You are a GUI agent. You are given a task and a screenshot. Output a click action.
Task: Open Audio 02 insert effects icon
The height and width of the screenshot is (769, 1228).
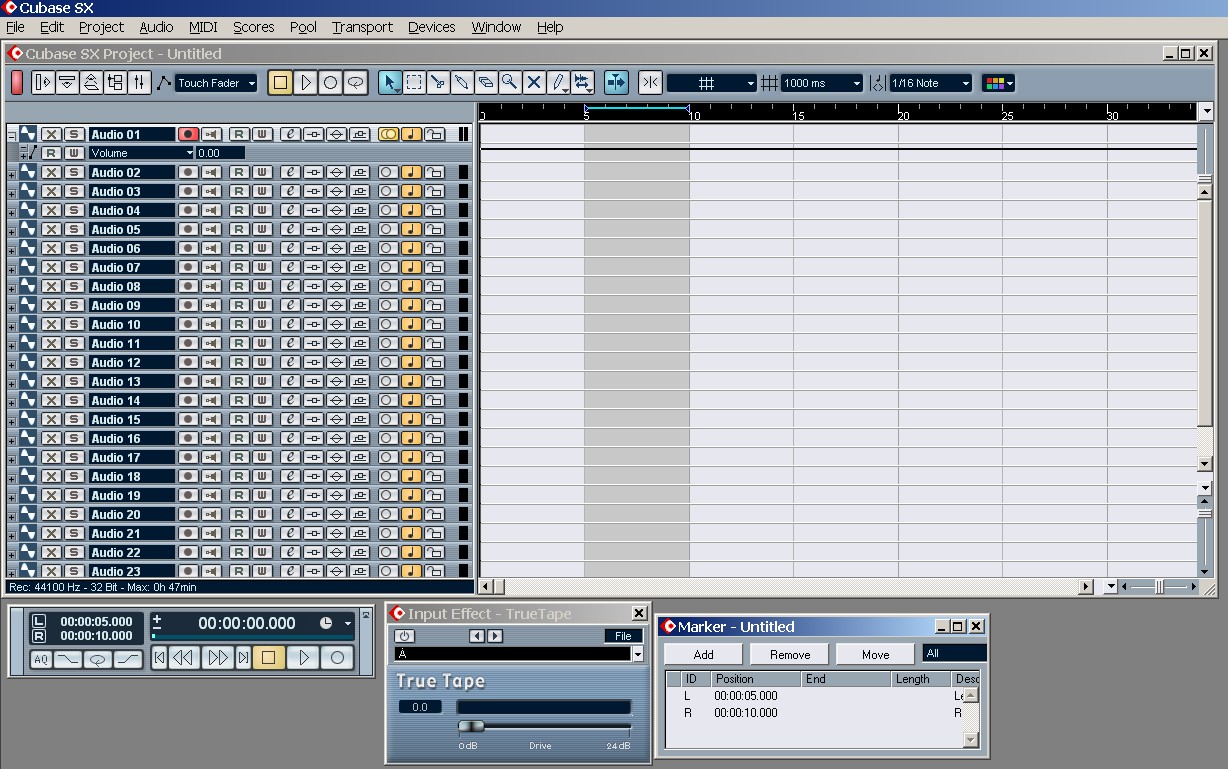(x=313, y=172)
